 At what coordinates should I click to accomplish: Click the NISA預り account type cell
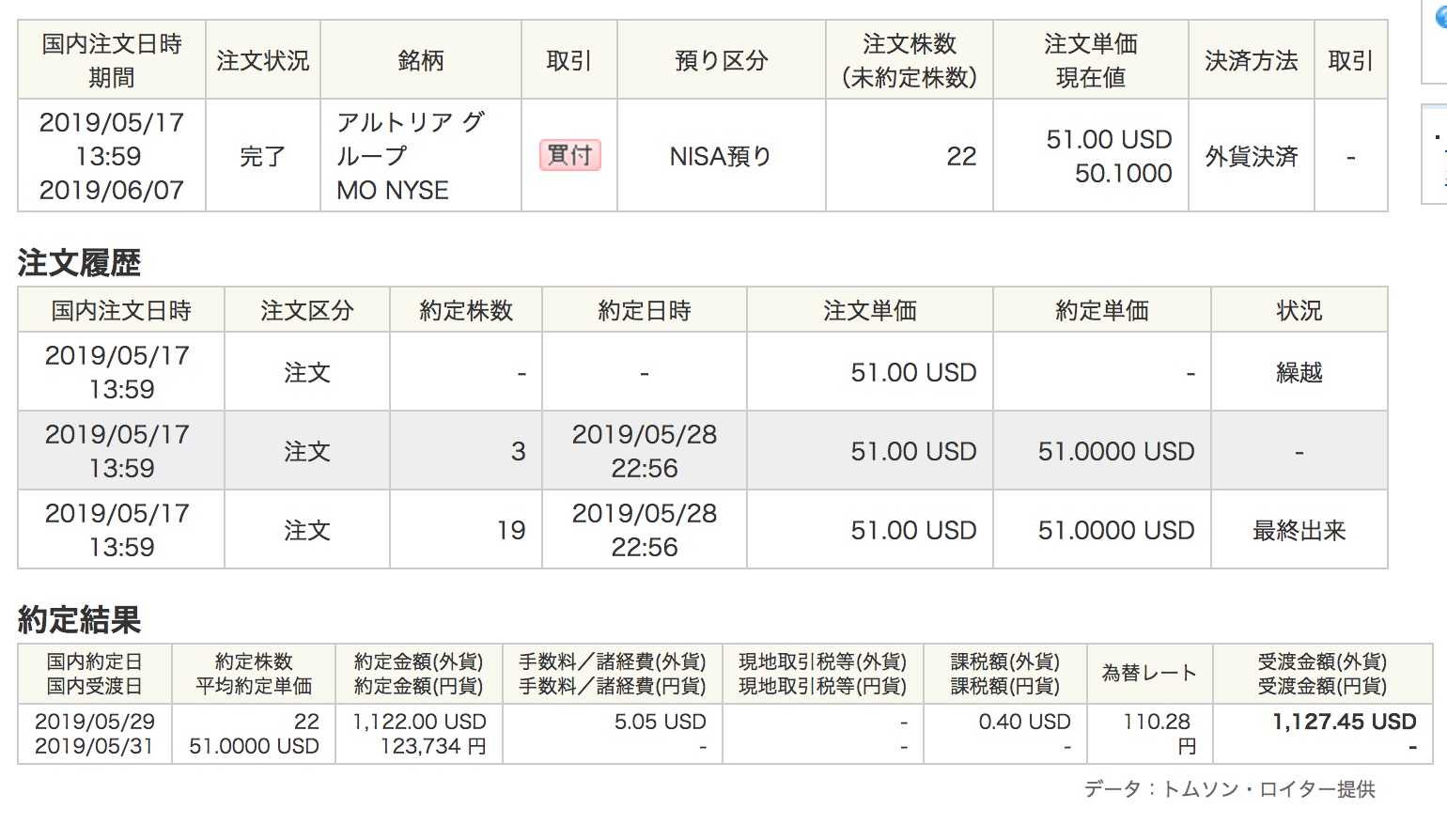(721, 156)
